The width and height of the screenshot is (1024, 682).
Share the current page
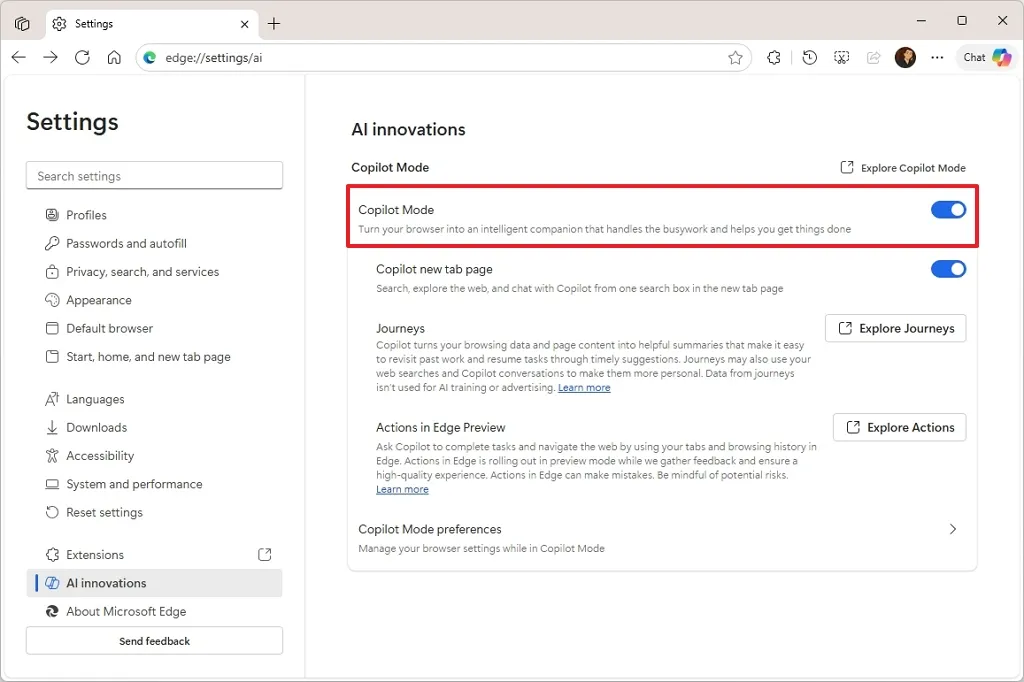coord(872,57)
